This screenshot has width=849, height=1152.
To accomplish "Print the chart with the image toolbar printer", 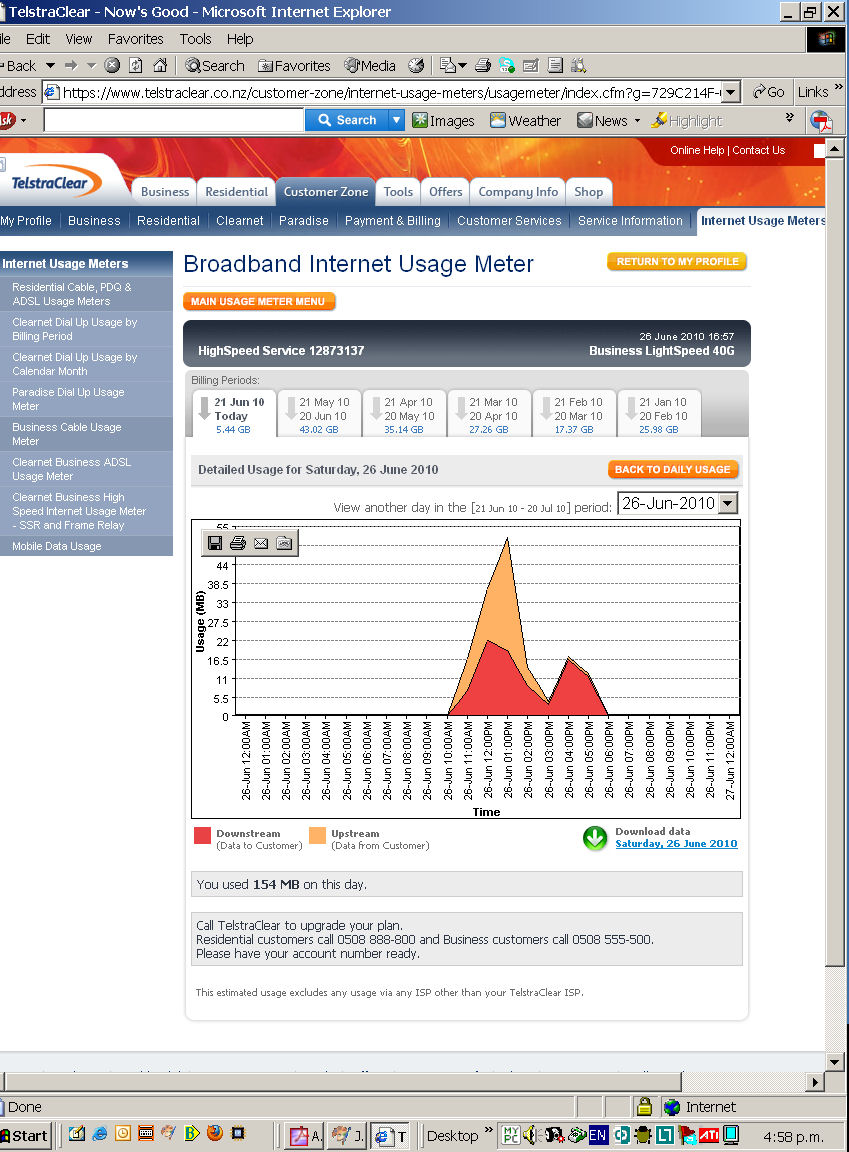I will coord(238,543).
